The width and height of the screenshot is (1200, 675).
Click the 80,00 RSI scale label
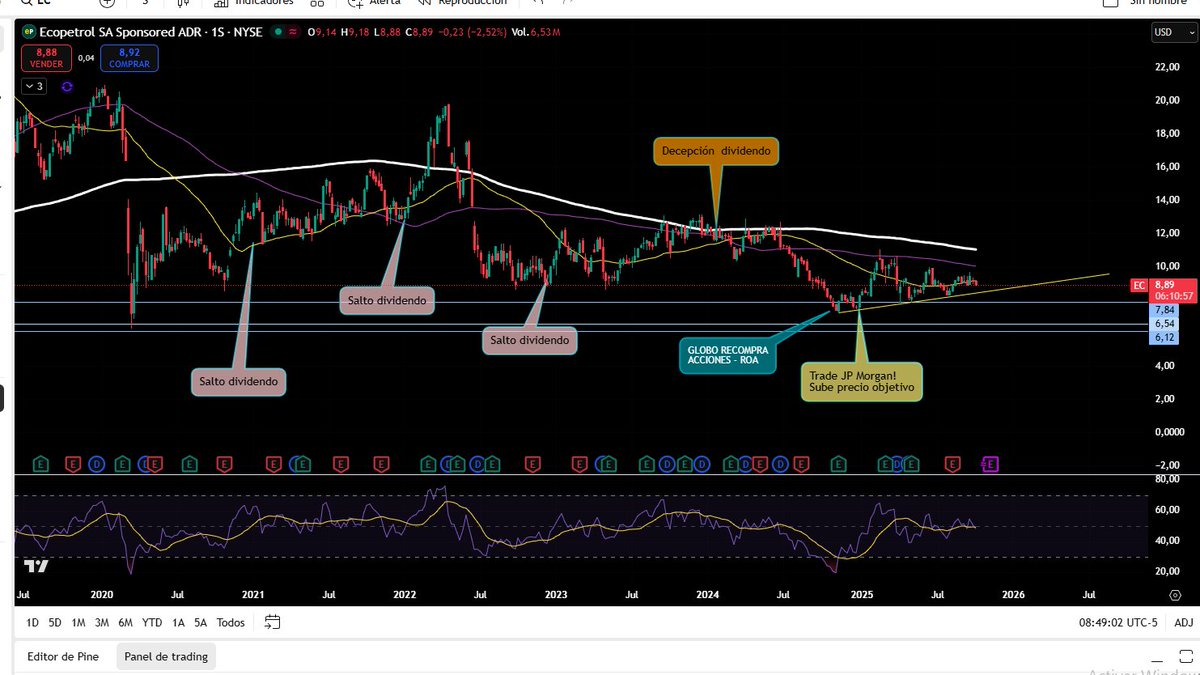[1166, 480]
